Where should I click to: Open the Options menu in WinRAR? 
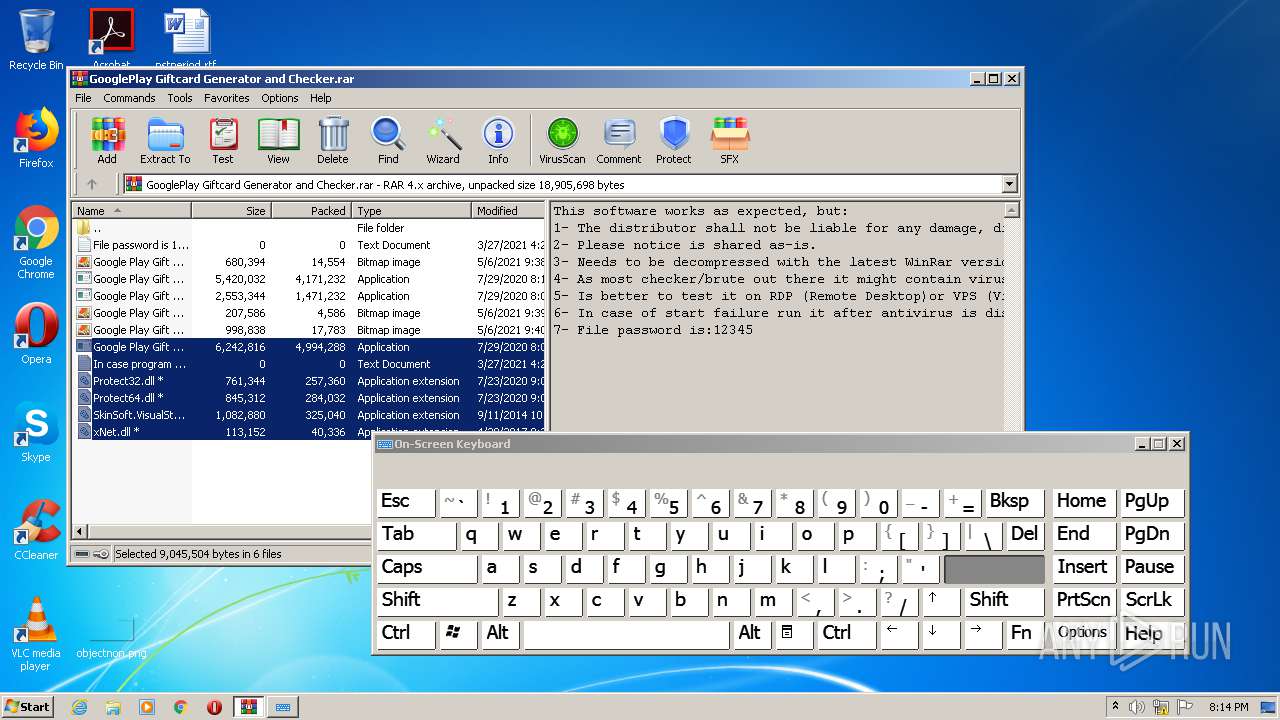(280, 98)
